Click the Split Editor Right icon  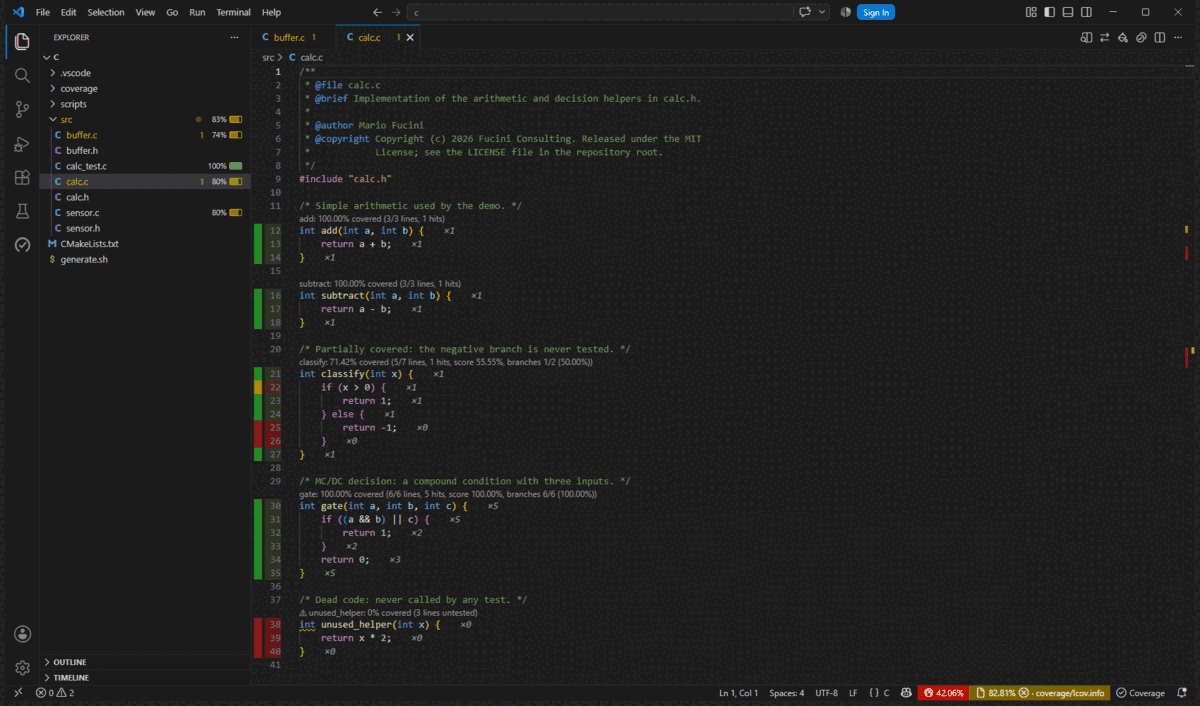coord(1159,37)
